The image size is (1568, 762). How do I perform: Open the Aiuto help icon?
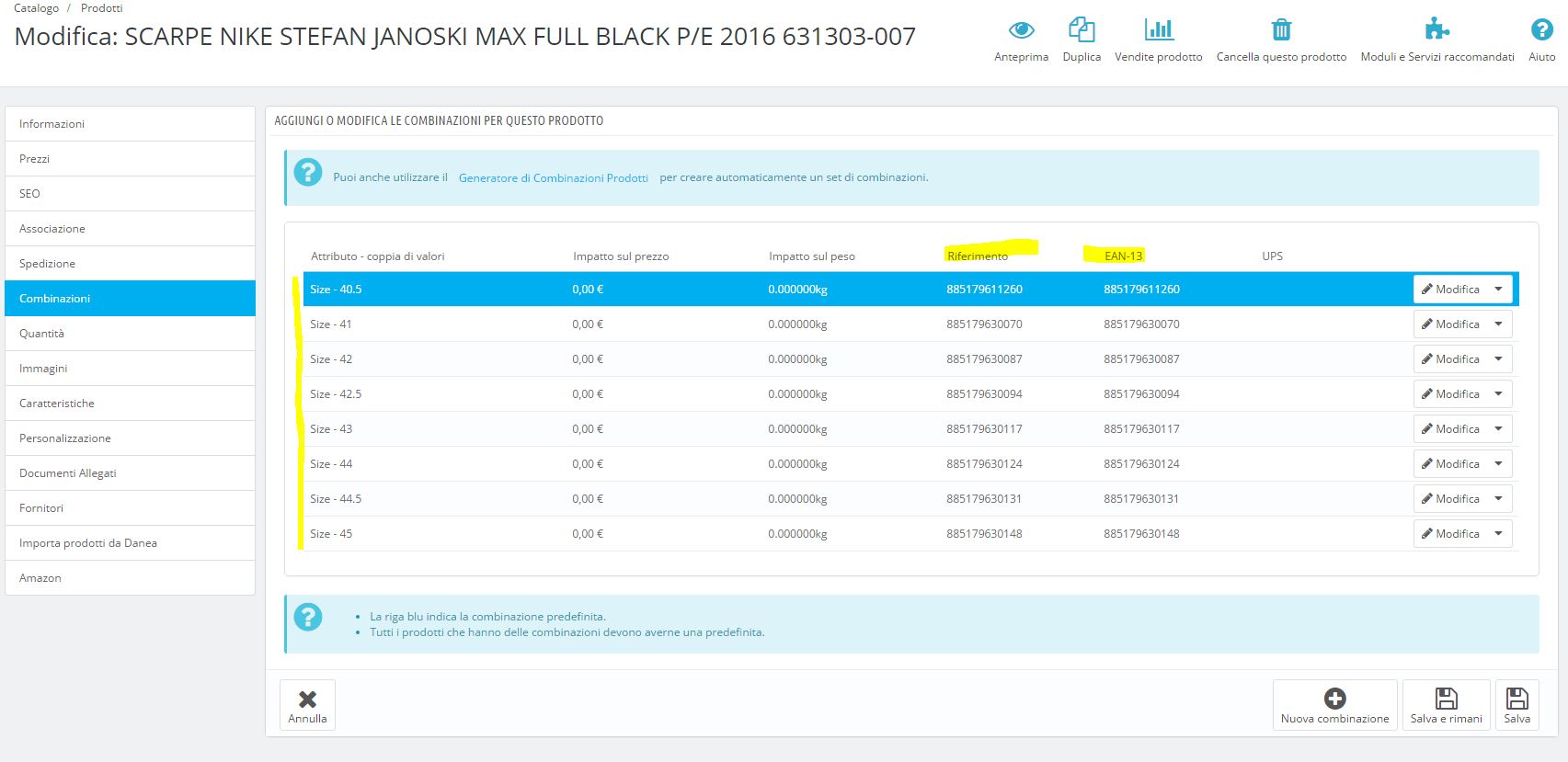point(1541,30)
